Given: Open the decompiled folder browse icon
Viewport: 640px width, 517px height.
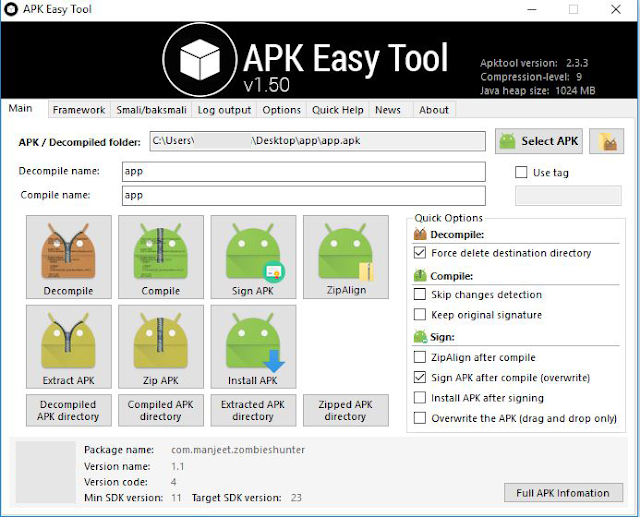Looking at the screenshot, I should pyautogui.click(x=607, y=141).
